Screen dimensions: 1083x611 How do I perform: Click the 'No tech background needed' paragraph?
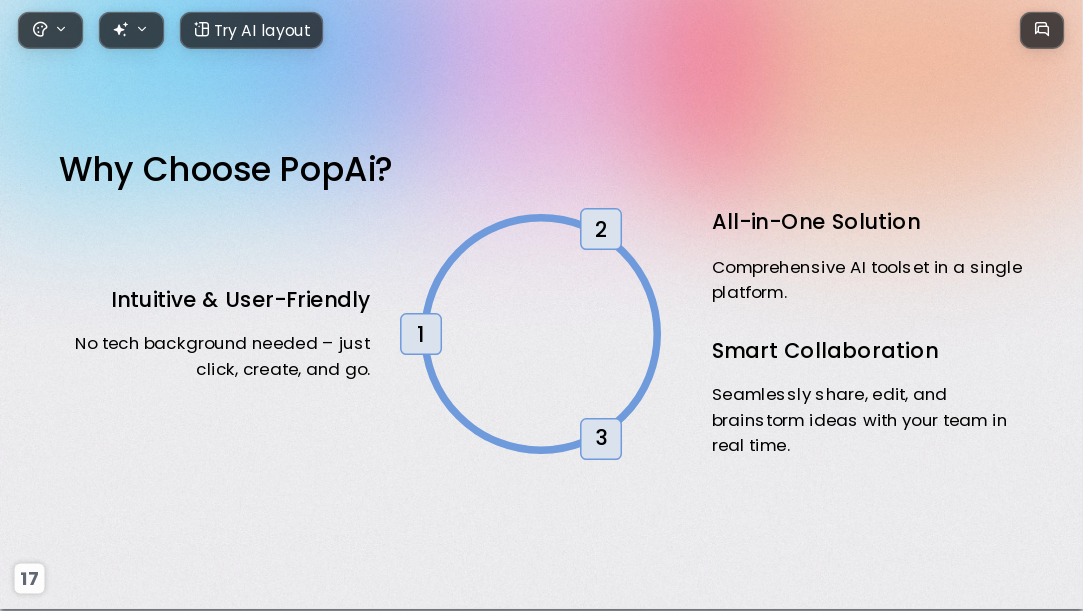222,356
